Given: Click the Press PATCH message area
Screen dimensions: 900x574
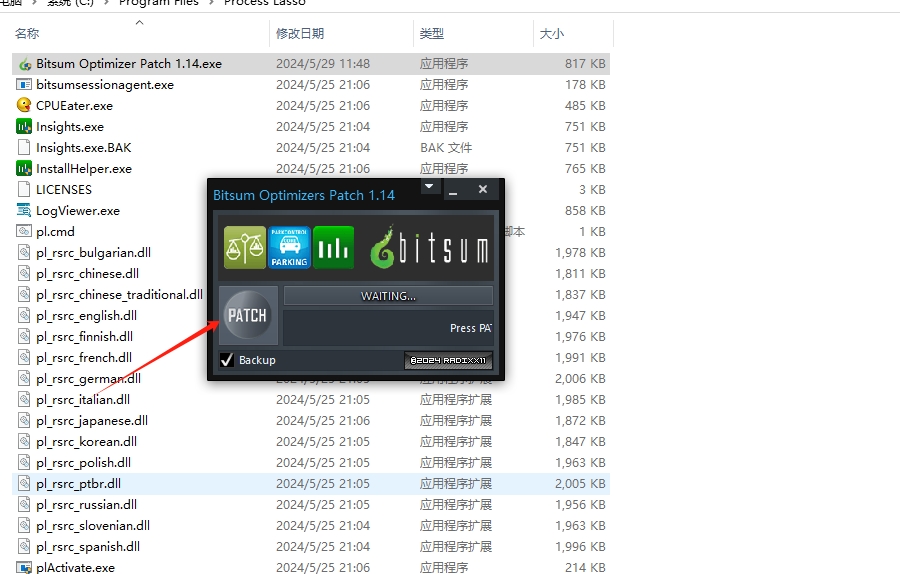Looking at the screenshot, I should pyautogui.click(x=389, y=328).
